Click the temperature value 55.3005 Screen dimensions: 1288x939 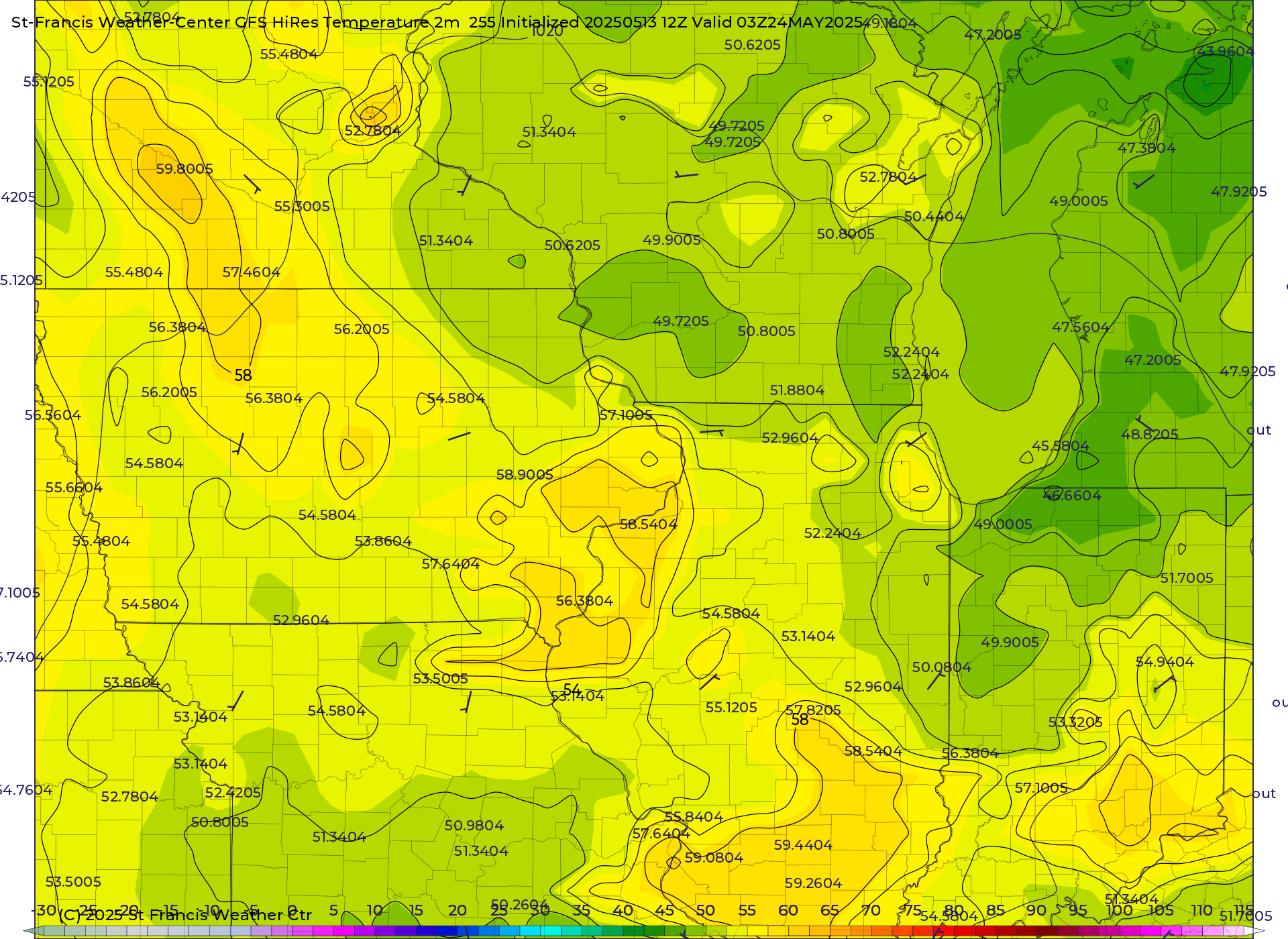click(302, 207)
